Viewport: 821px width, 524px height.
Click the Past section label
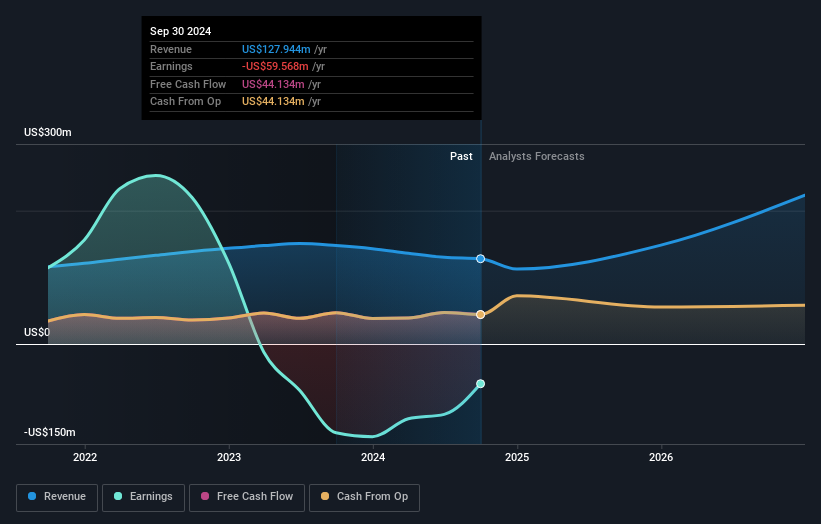click(461, 157)
